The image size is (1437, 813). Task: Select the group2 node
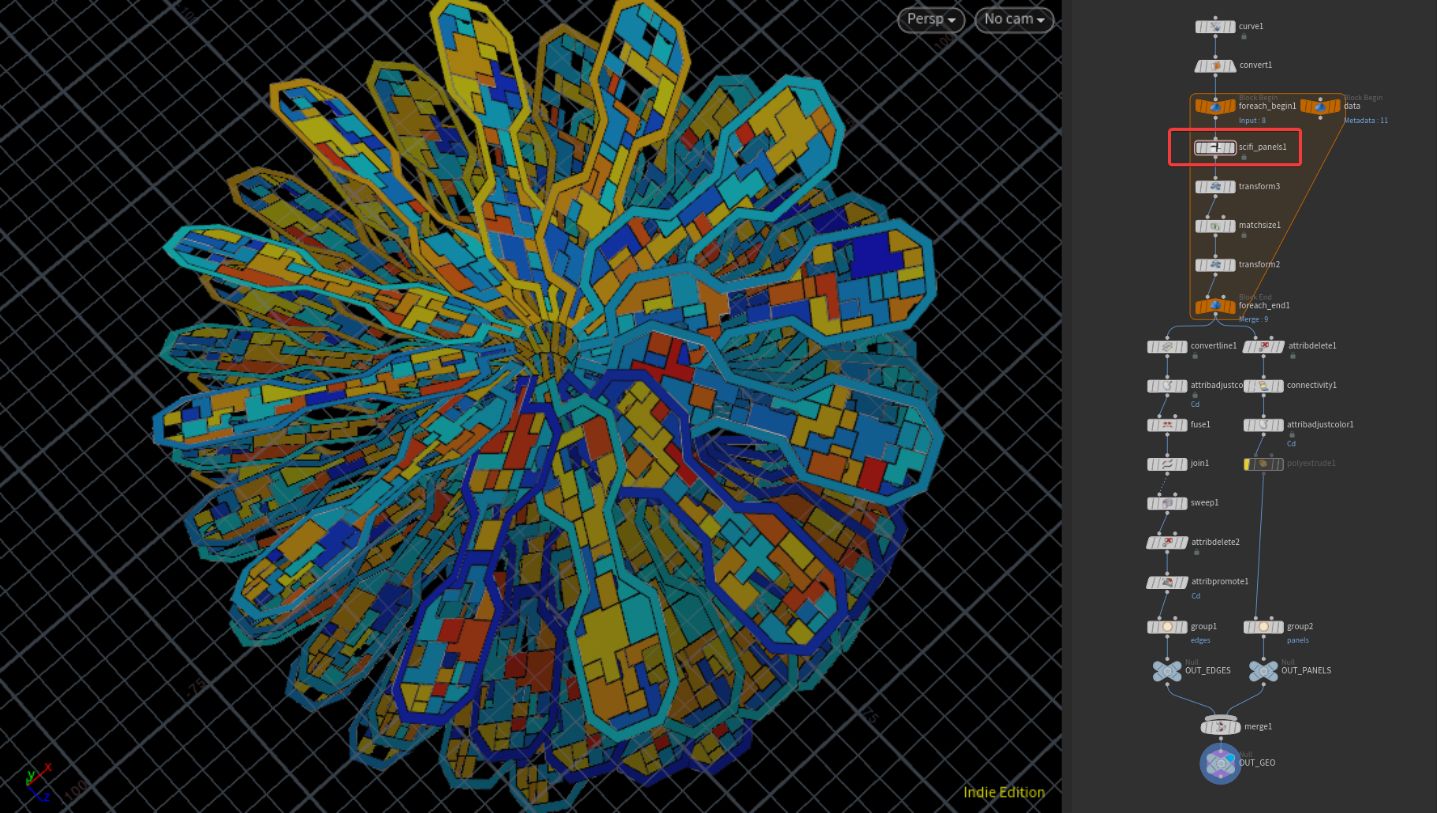(x=1264, y=627)
